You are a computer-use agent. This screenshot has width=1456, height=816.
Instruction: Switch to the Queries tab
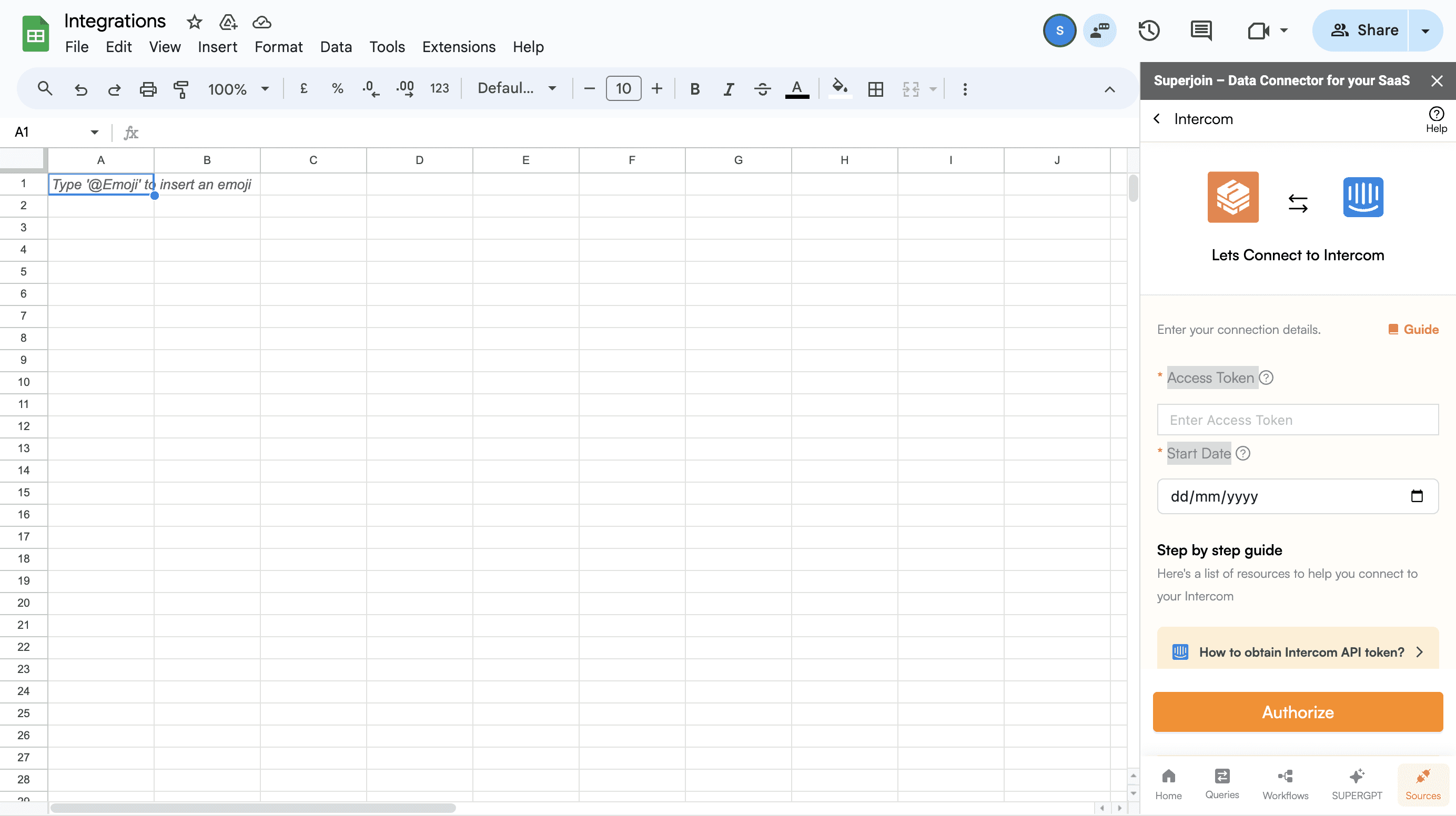[1221, 784]
